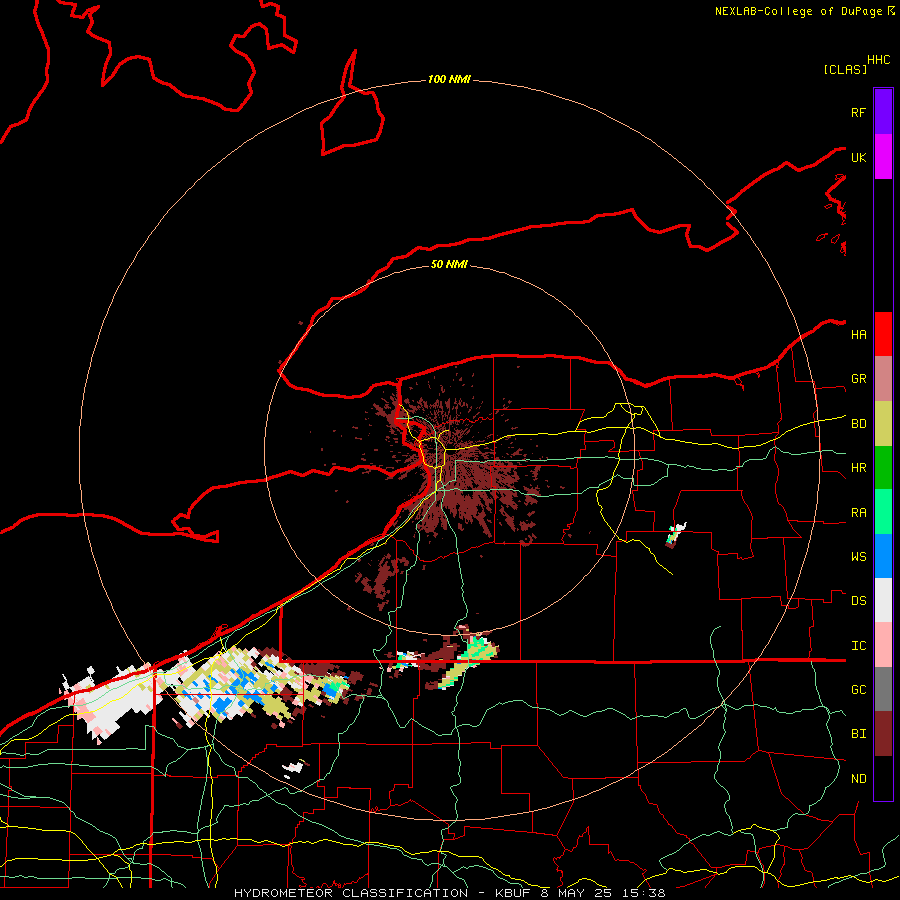
Task: Select the BD olive yellow legend swatch
Action: (x=883, y=424)
